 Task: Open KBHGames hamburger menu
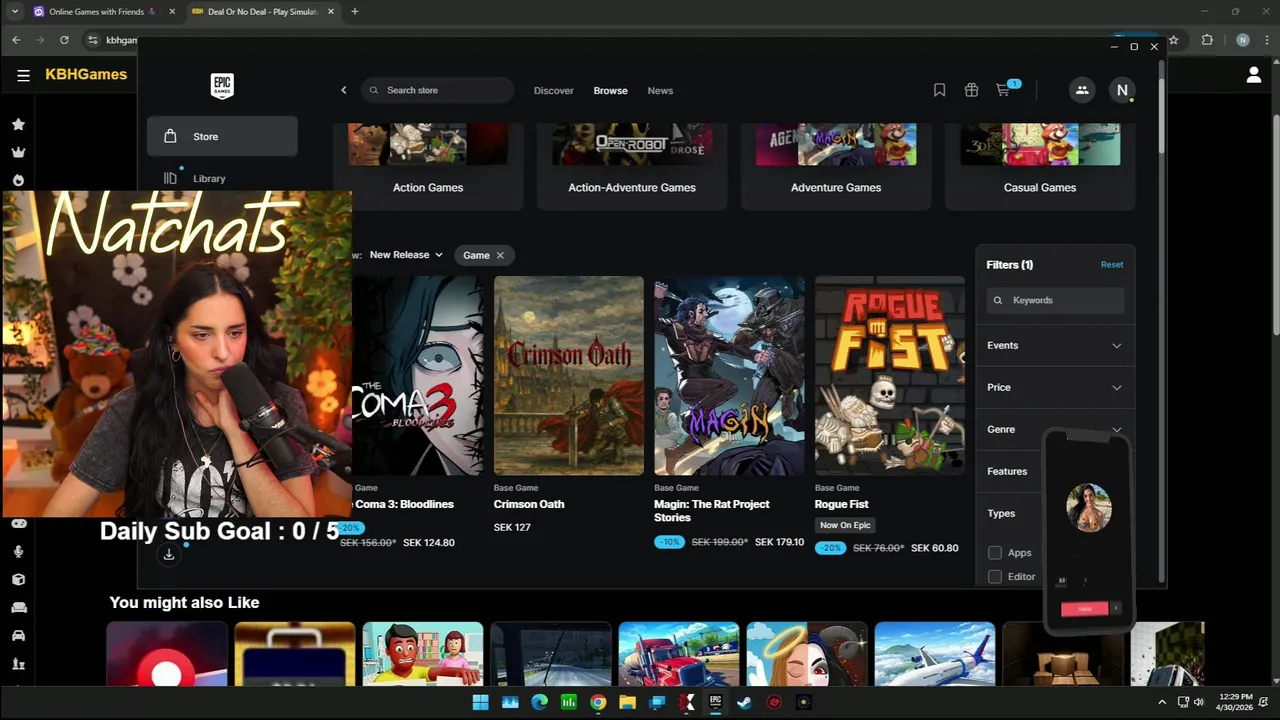pyautogui.click(x=23, y=74)
